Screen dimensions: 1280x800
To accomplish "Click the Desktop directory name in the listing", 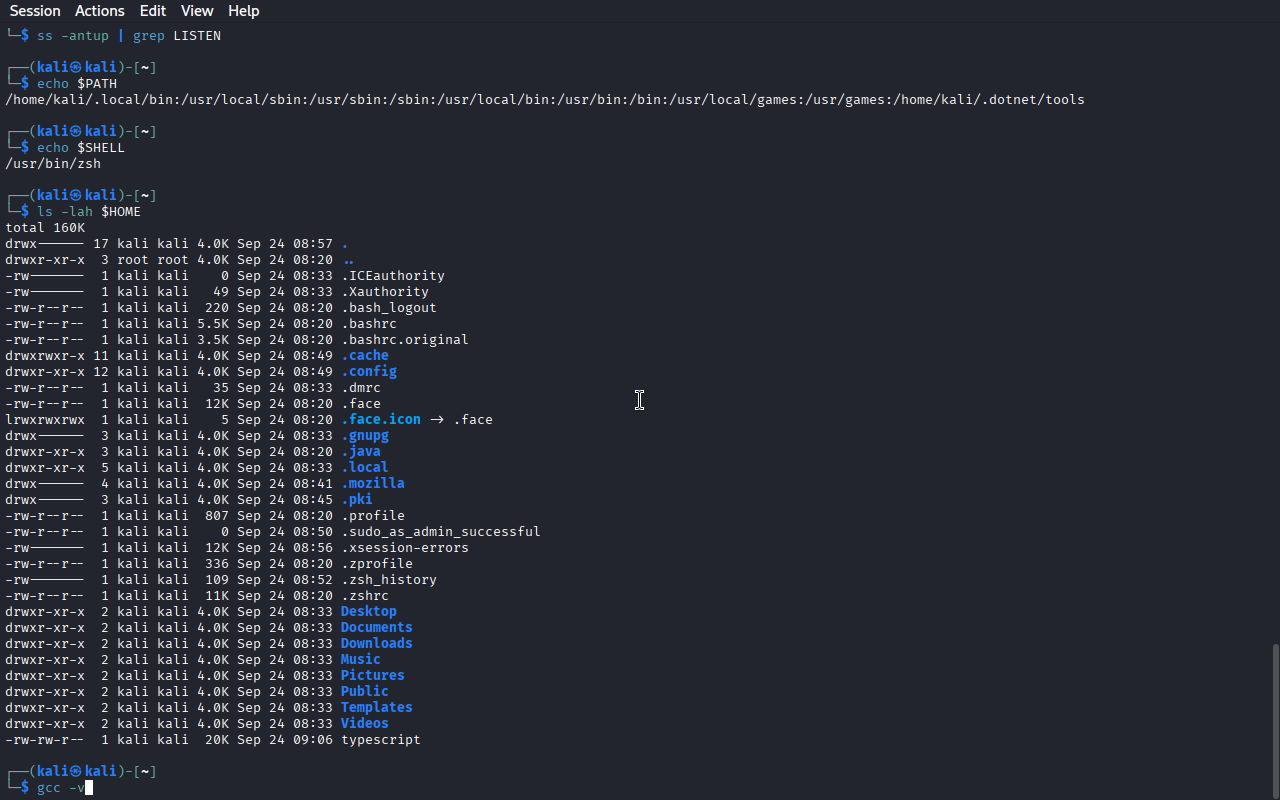I will [x=368, y=612].
